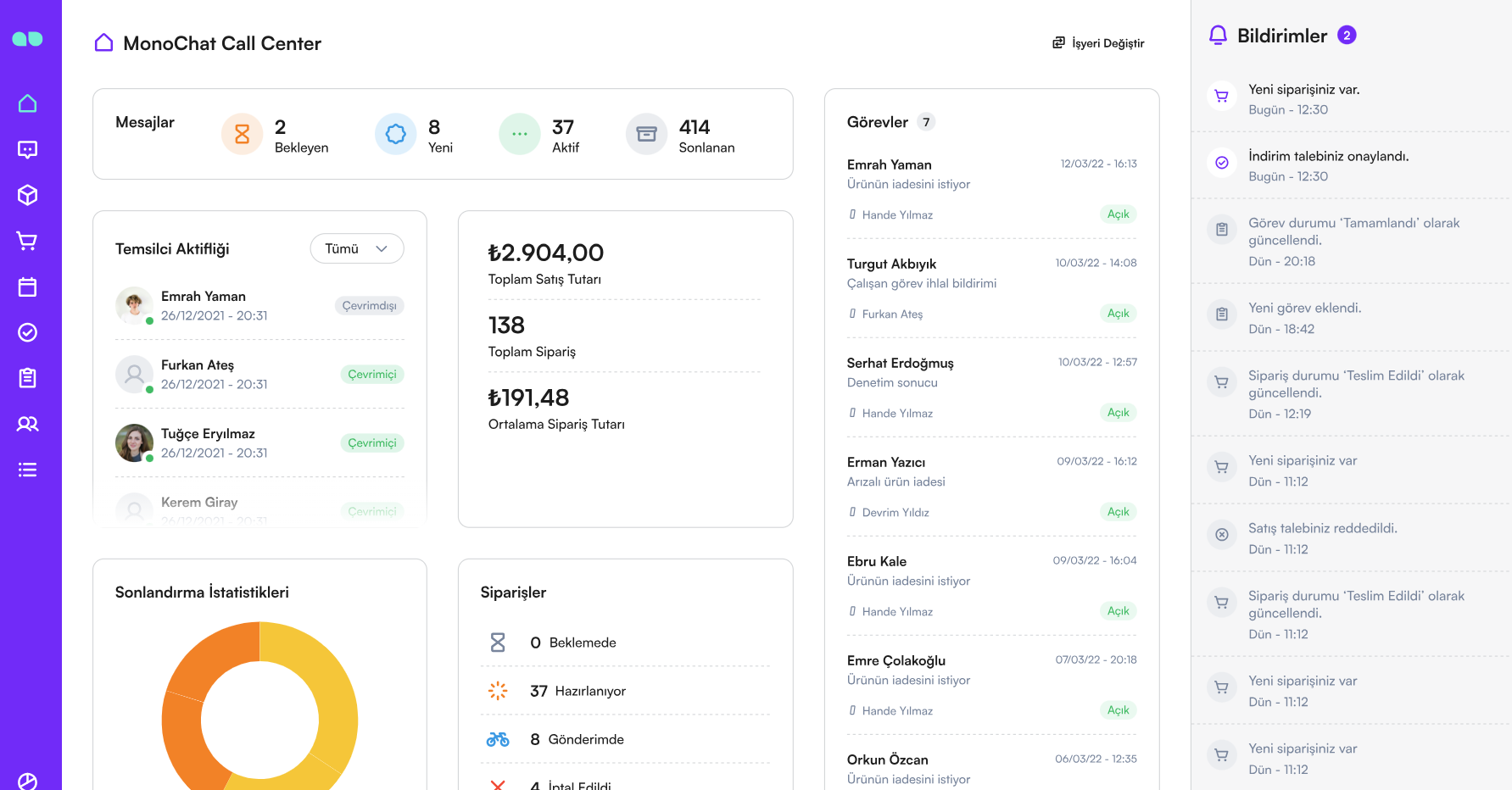Select the Tasks check-circle icon in sidebar

[x=28, y=332]
